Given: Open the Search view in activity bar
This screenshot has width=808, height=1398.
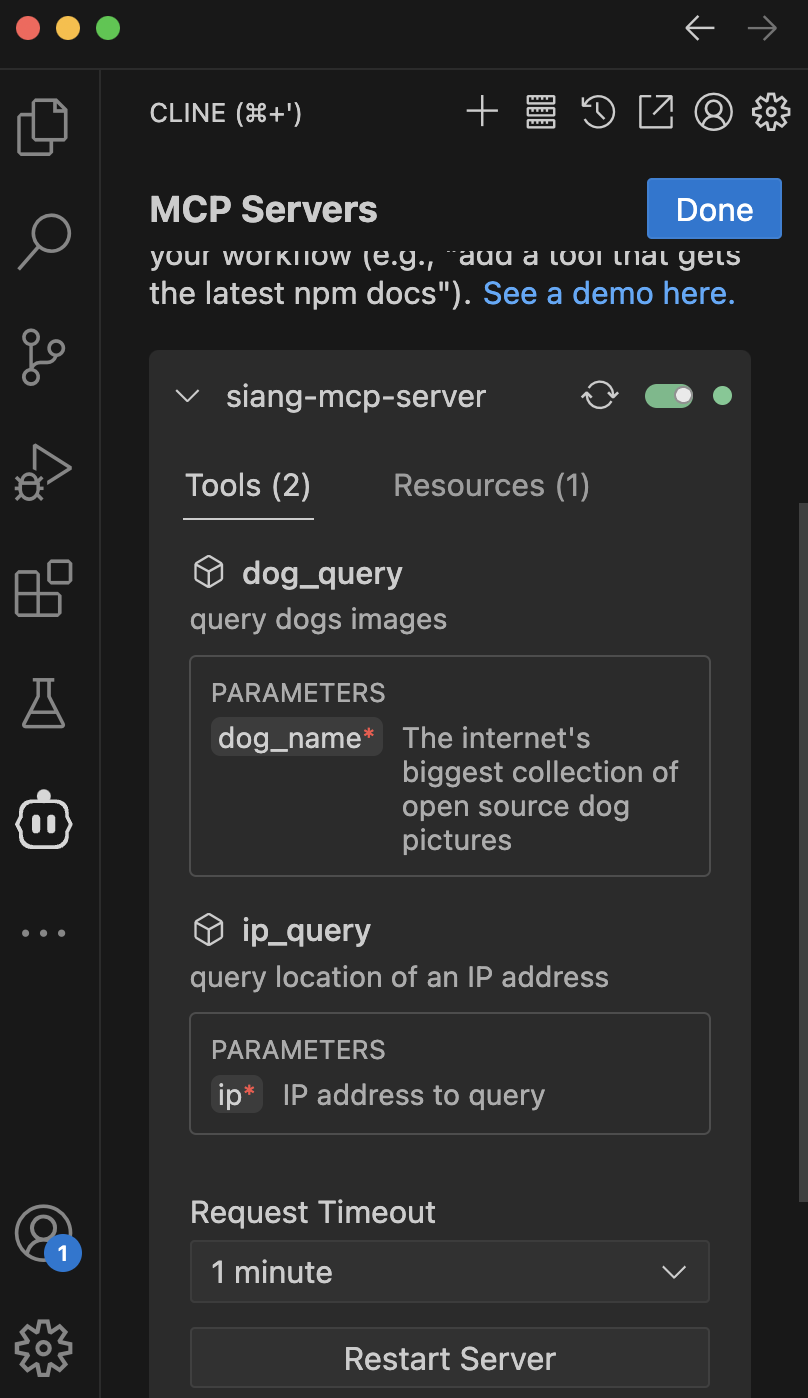Looking at the screenshot, I should pos(43,241).
